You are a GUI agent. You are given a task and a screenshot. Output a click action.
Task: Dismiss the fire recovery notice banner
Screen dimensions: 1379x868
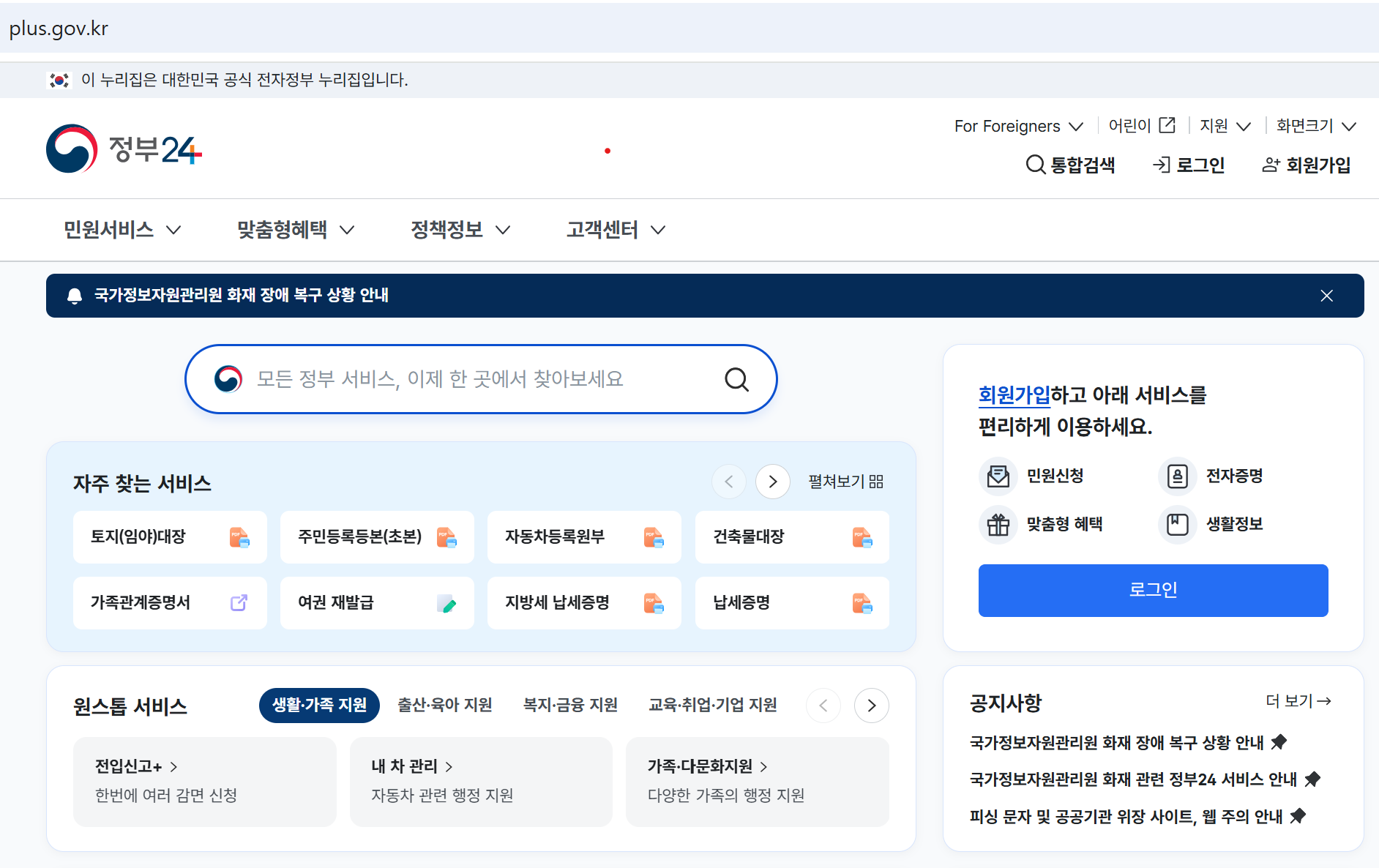(x=1326, y=296)
